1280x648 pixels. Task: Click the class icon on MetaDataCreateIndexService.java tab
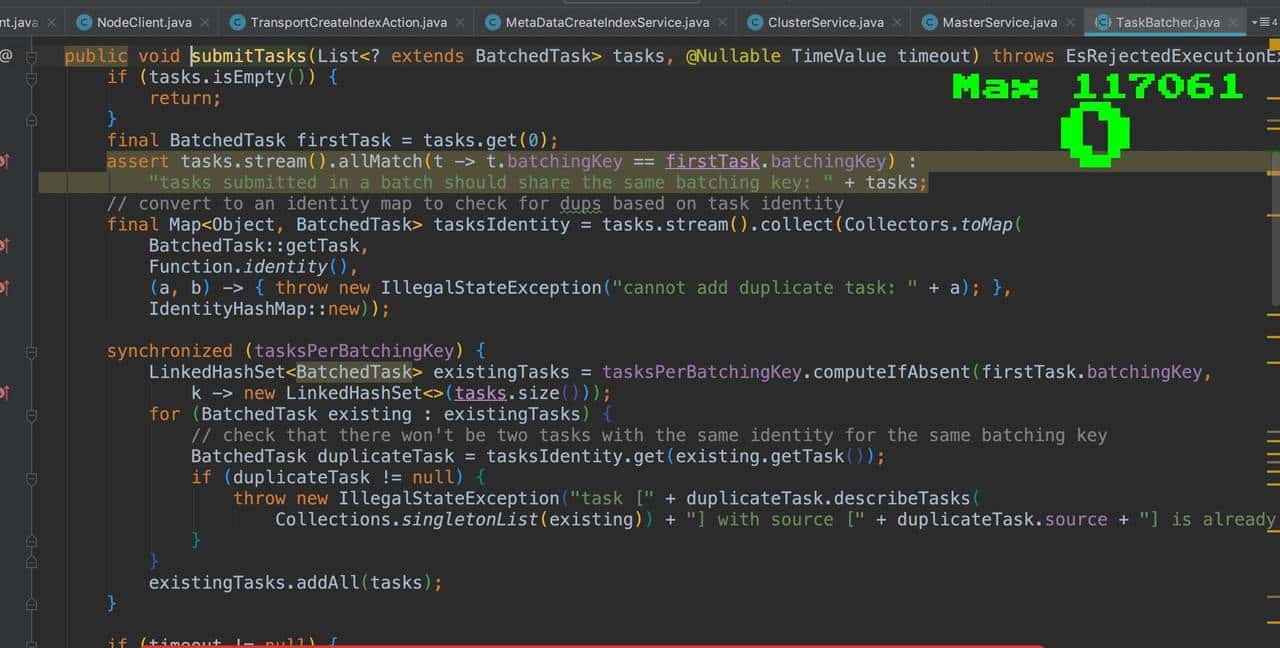[491, 22]
